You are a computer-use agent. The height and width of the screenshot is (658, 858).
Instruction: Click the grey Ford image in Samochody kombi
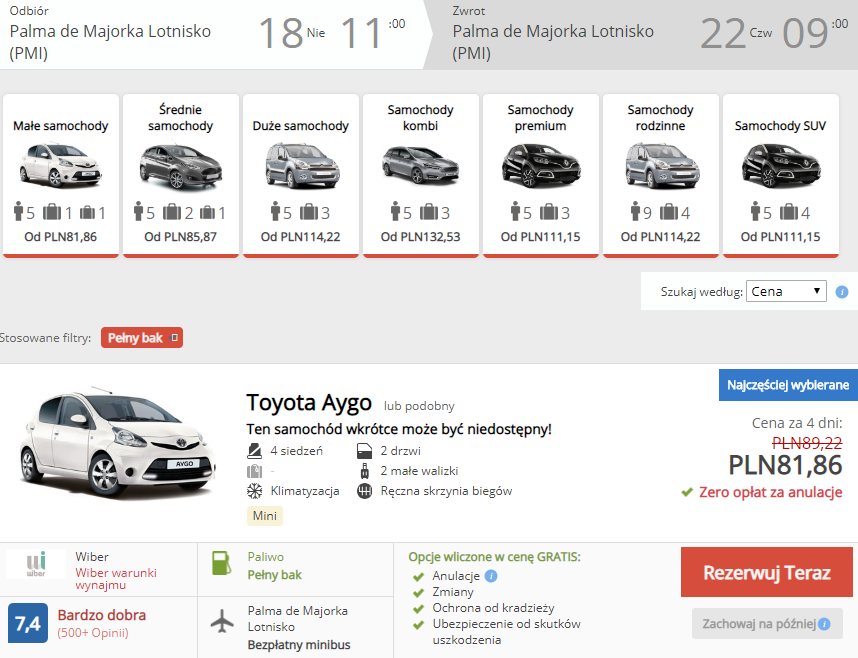[421, 165]
